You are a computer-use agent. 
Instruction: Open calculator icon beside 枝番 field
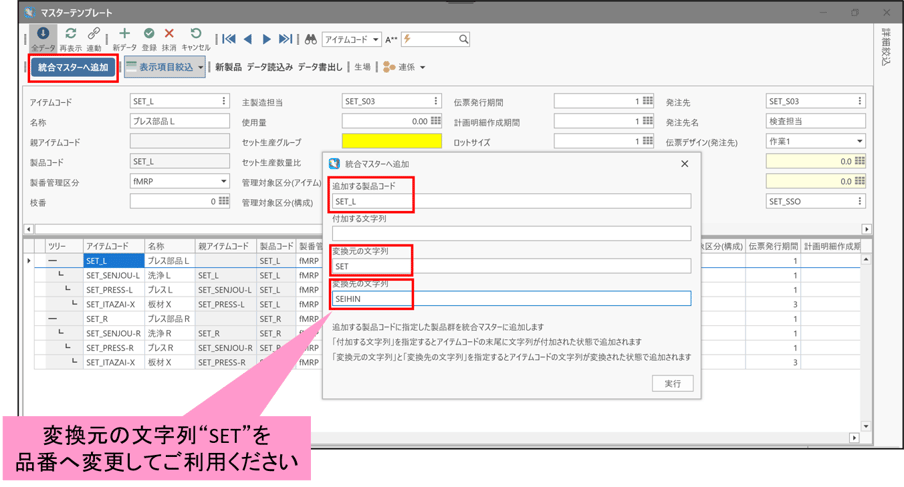tap(224, 201)
